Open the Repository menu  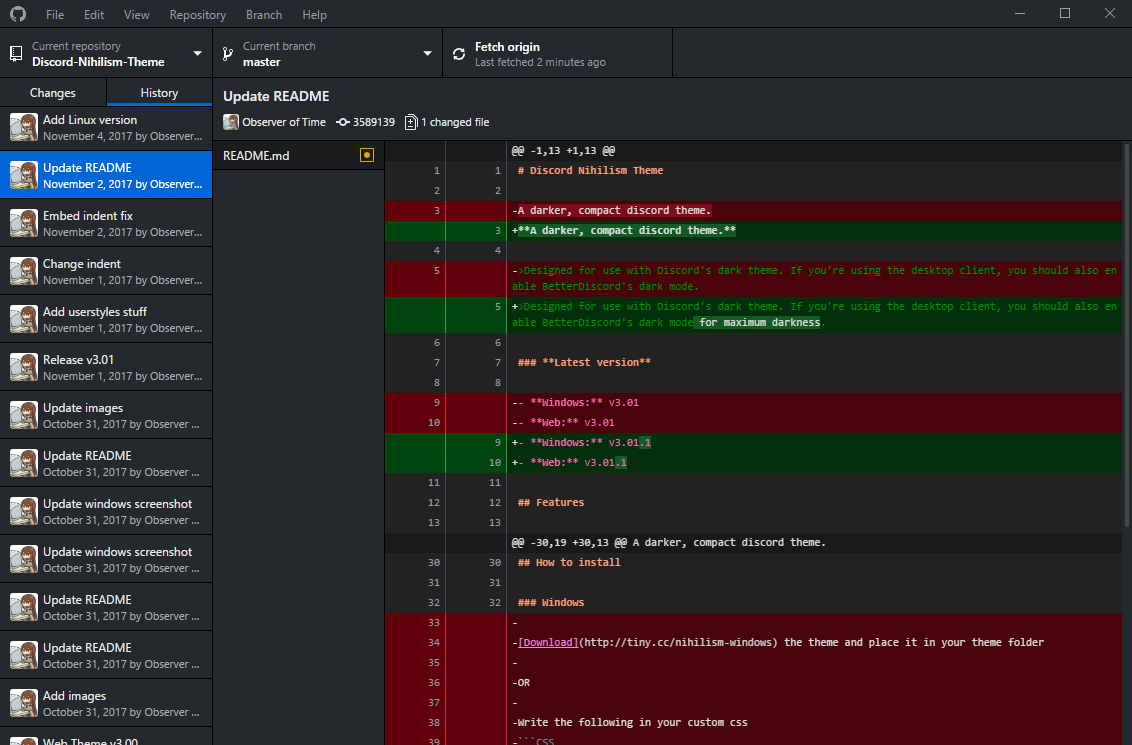pos(198,14)
